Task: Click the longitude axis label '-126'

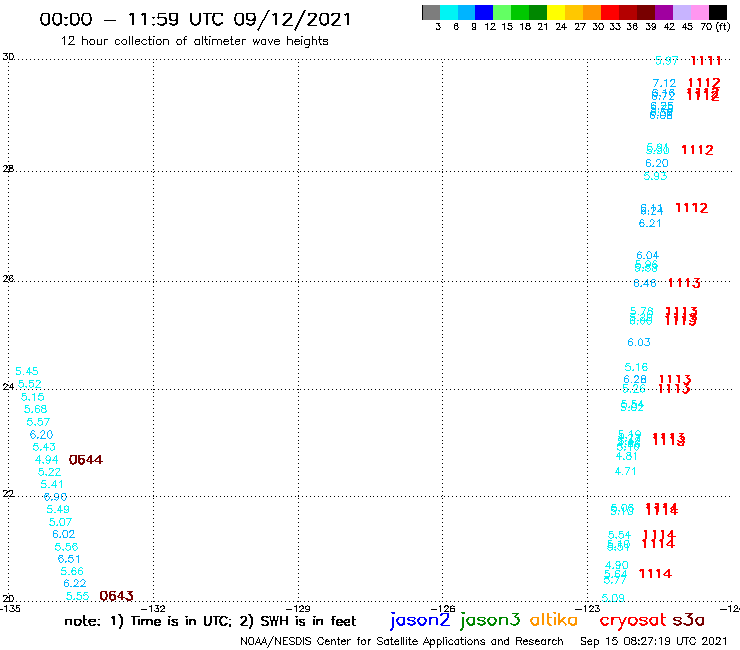Action: [443, 608]
